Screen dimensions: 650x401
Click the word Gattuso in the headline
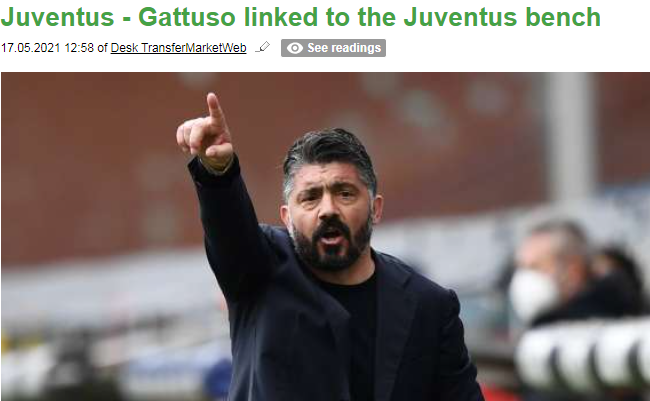(x=187, y=17)
